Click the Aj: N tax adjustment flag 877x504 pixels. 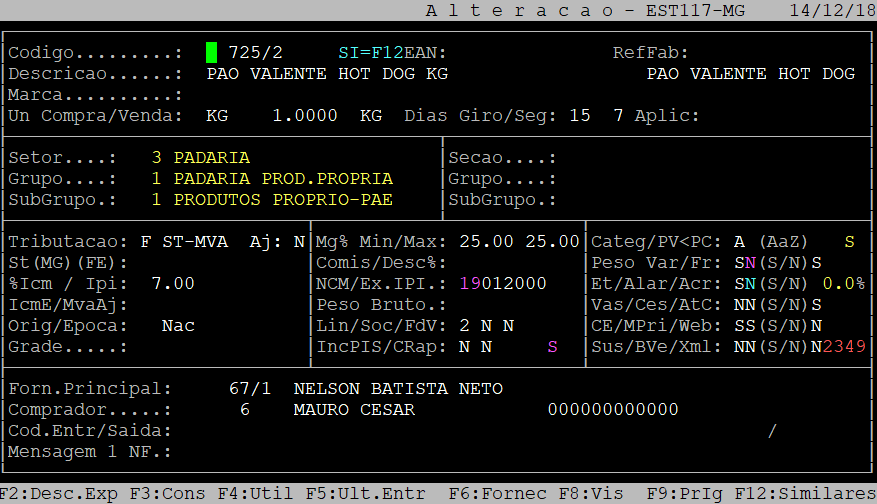pos(277,242)
